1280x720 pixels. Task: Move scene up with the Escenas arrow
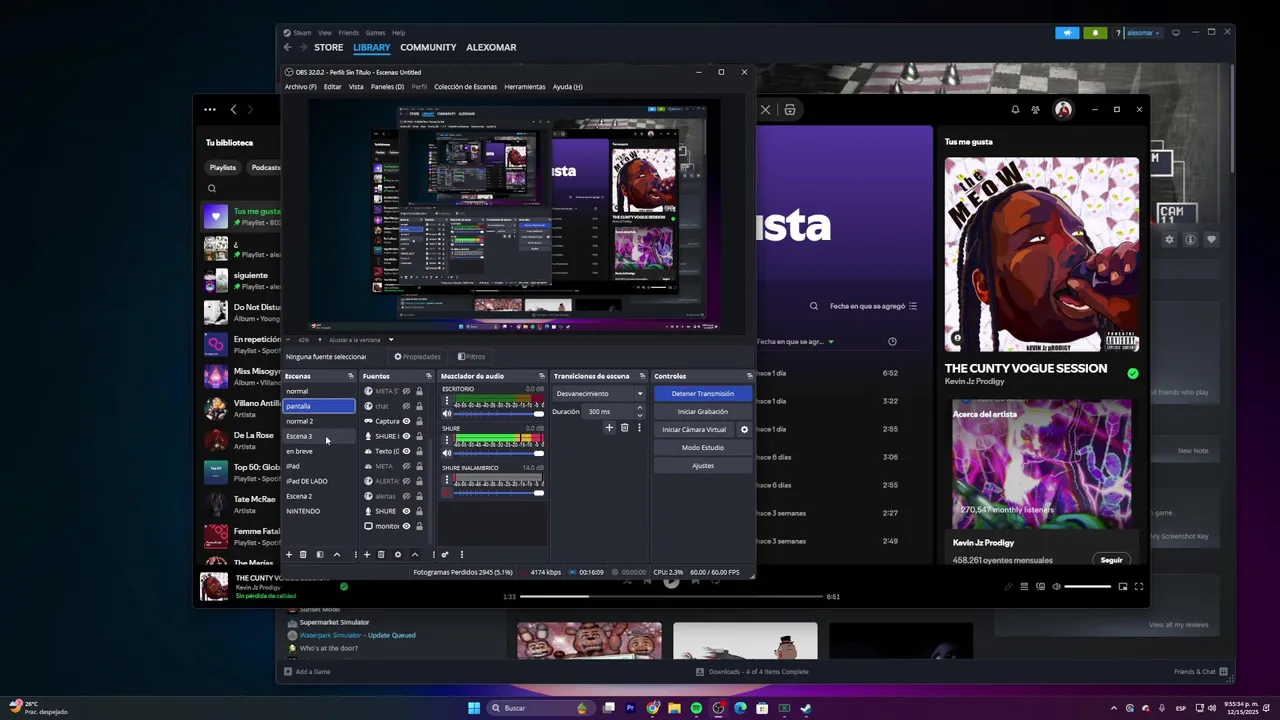[x=337, y=554]
